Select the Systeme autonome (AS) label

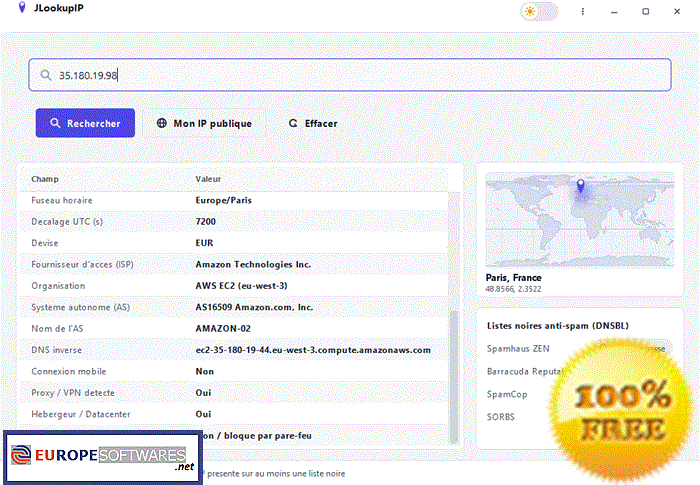tap(80, 307)
